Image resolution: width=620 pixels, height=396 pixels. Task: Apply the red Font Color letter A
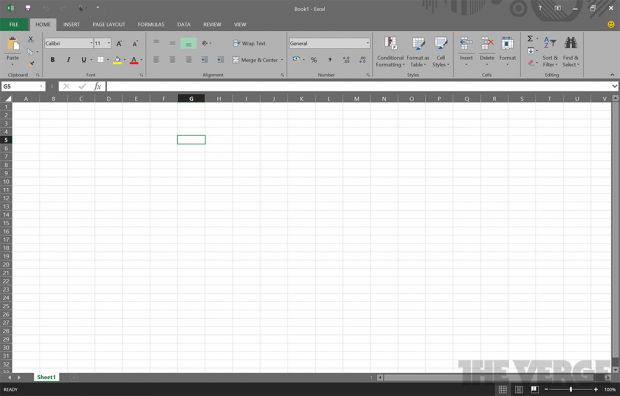click(x=134, y=60)
